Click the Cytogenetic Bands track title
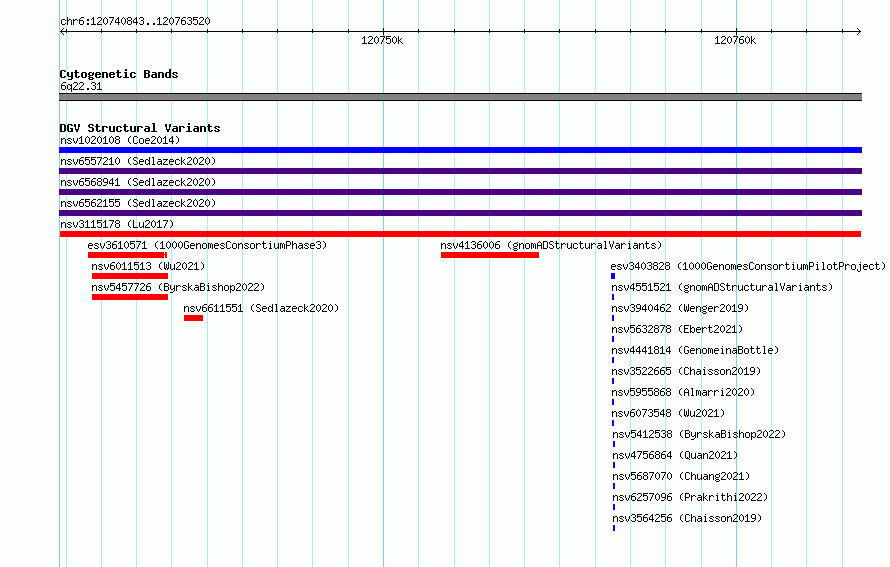 (x=119, y=74)
